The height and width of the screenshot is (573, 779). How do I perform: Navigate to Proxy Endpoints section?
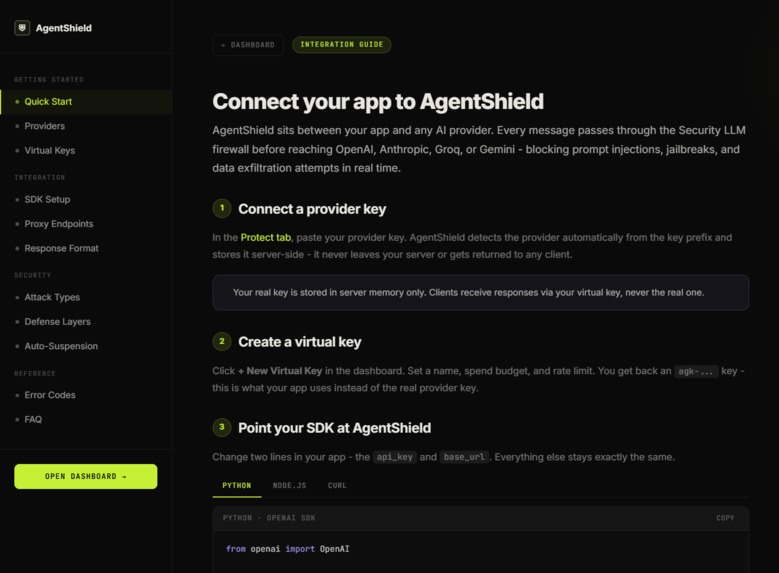click(86, 224)
